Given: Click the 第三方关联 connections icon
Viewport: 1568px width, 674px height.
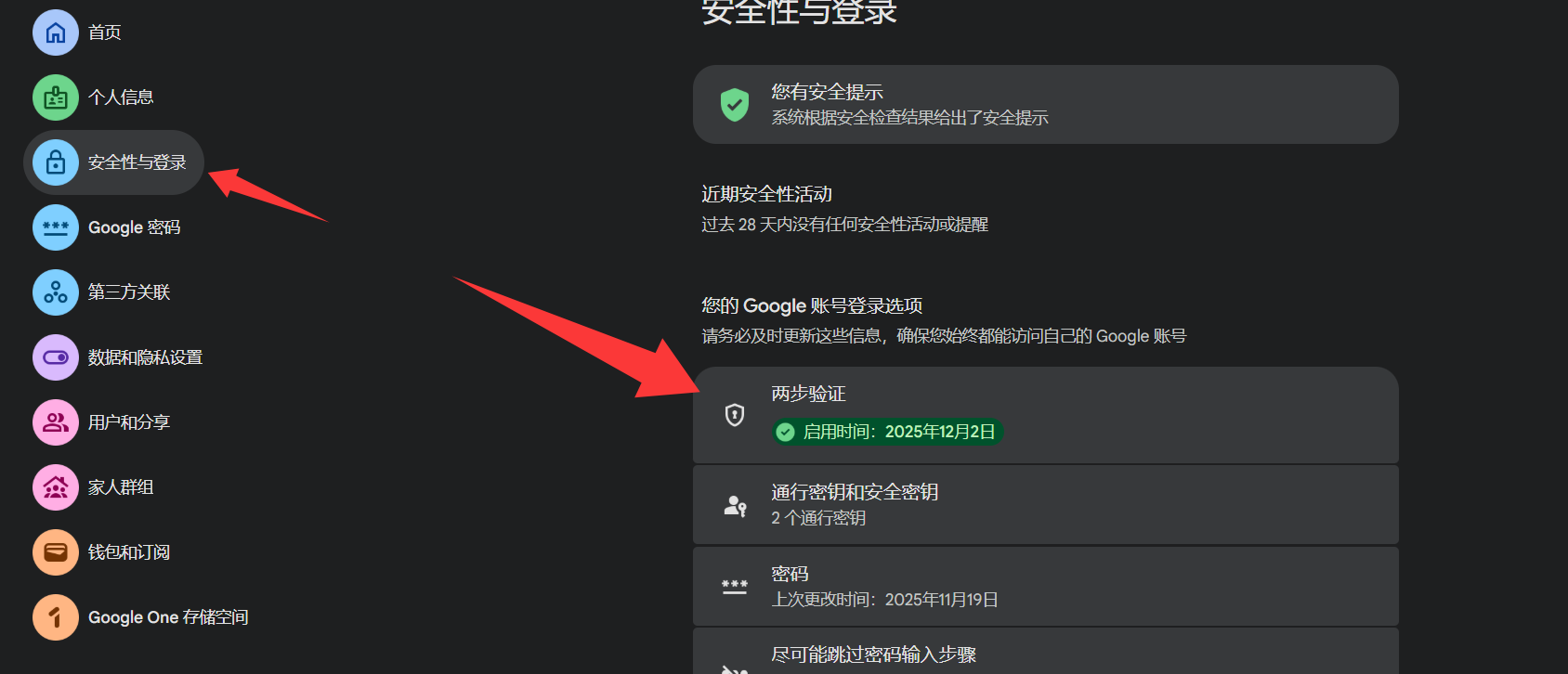Looking at the screenshot, I should pyautogui.click(x=56, y=292).
